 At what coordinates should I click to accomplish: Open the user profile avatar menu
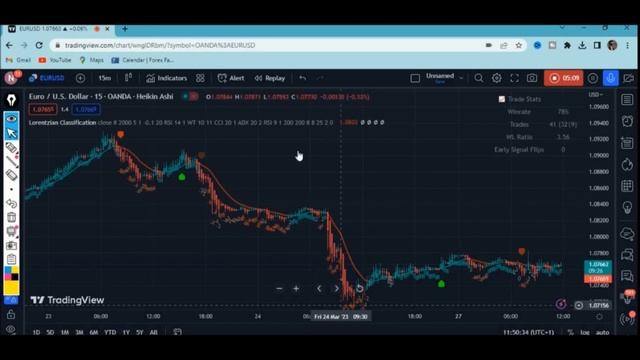(x=11, y=78)
